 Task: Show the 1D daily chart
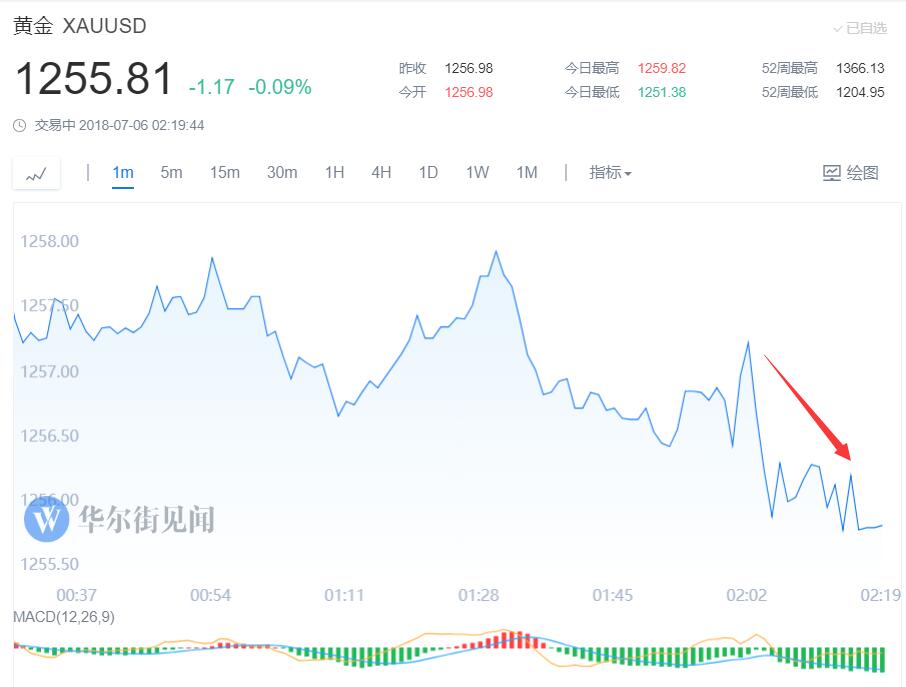(428, 173)
